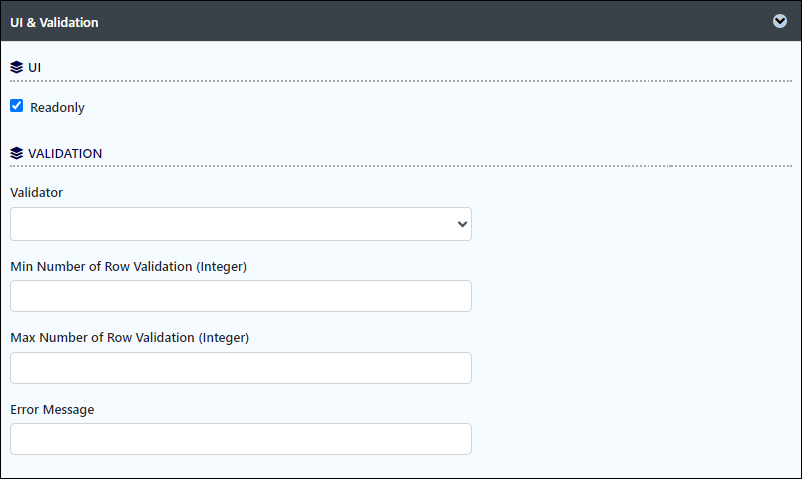Focus the Min Number of Row Validation field
This screenshot has width=802, height=479.
tap(241, 296)
